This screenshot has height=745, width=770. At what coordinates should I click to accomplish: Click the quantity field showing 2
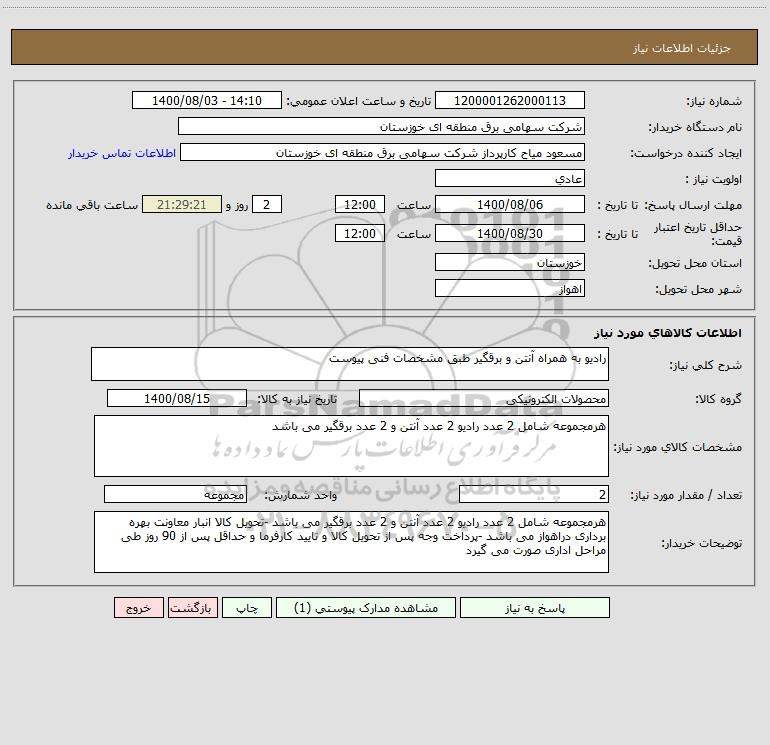coord(534,494)
